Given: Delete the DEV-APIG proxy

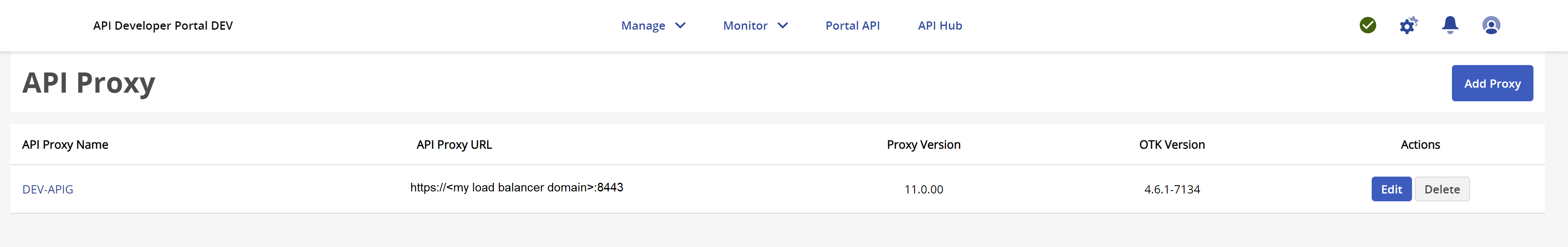Looking at the screenshot, I should click(1442, 189).
